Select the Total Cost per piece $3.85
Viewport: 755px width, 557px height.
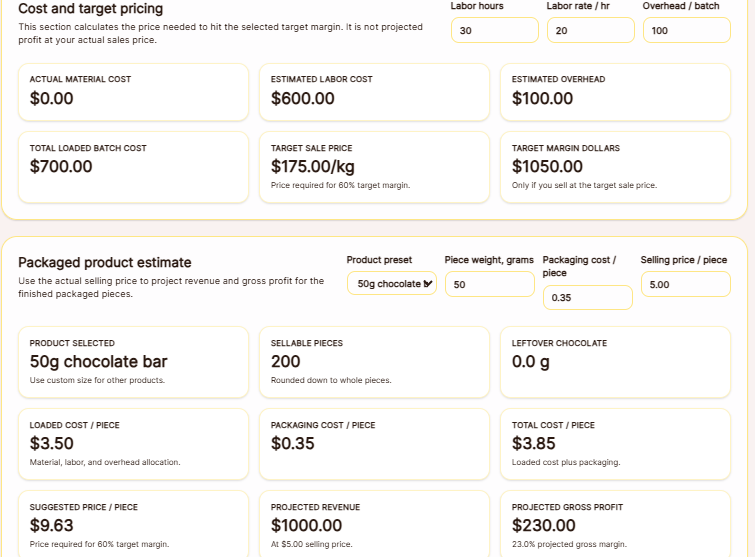pos(534,443)
